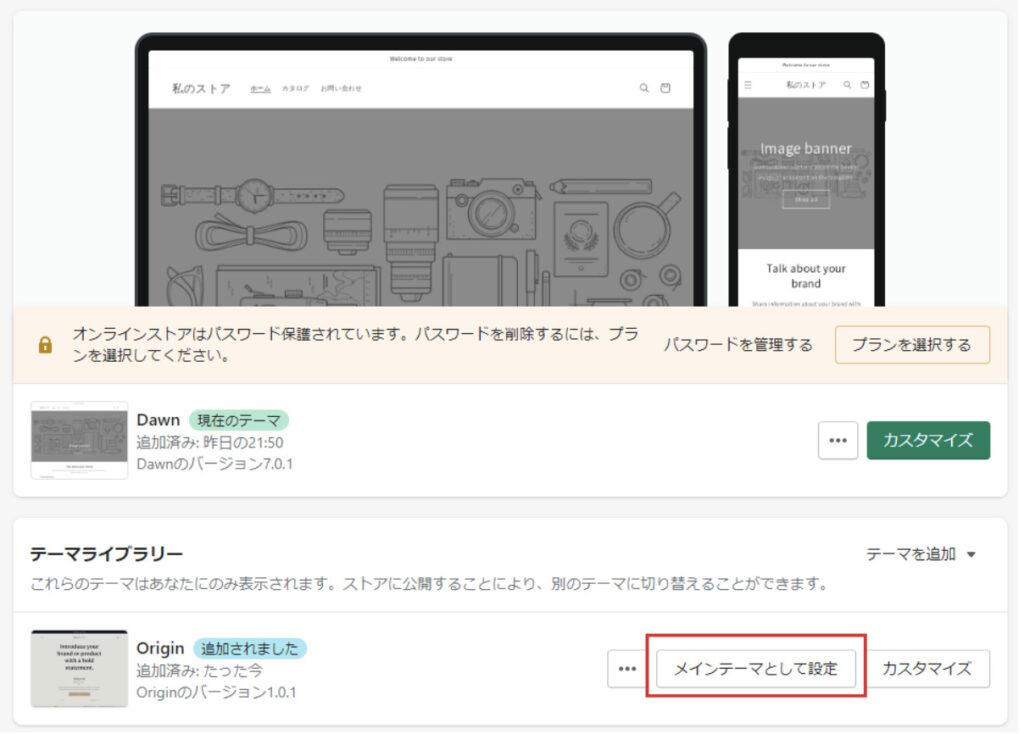Click the green カスタマイズ button for Dawn
This screenshot has height=734, width=1024.
[928, 440]
